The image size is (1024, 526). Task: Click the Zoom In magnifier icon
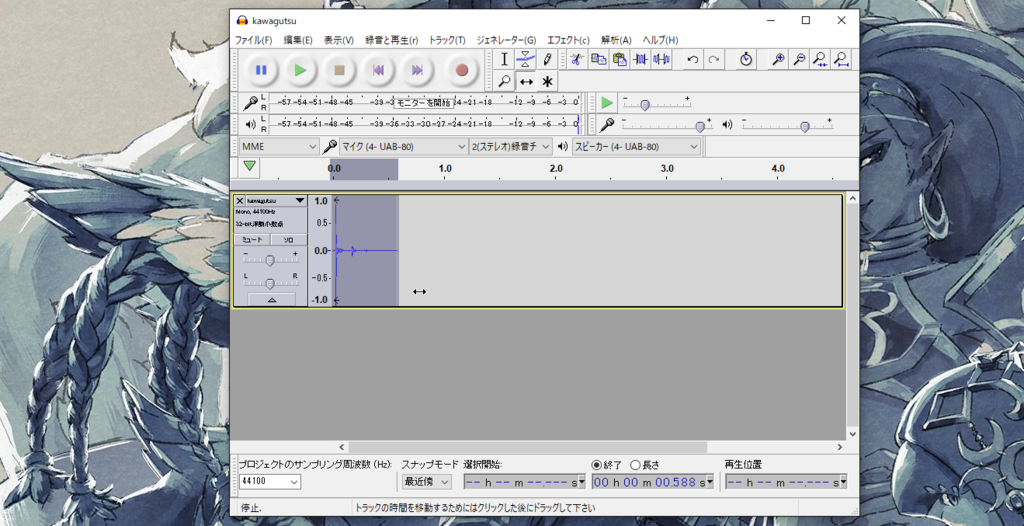(x=778, y=59)
